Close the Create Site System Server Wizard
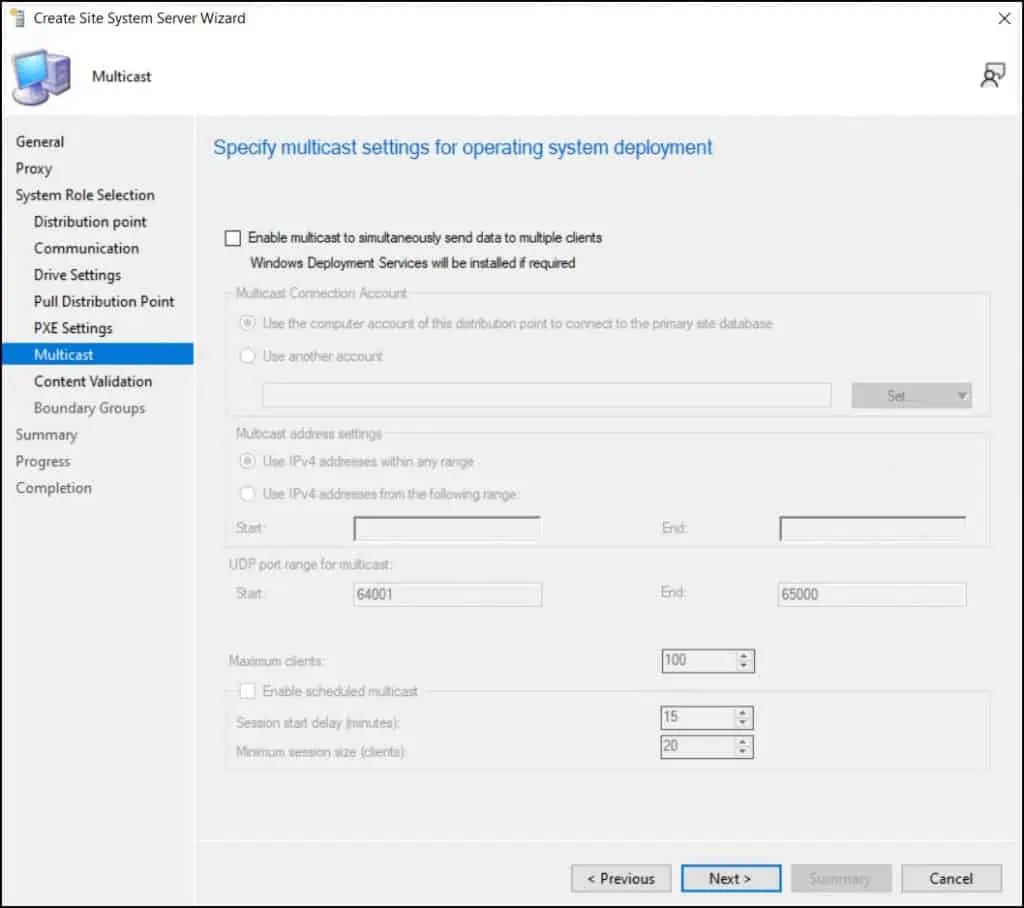The image size is (1024, 908). point(1004,18)
